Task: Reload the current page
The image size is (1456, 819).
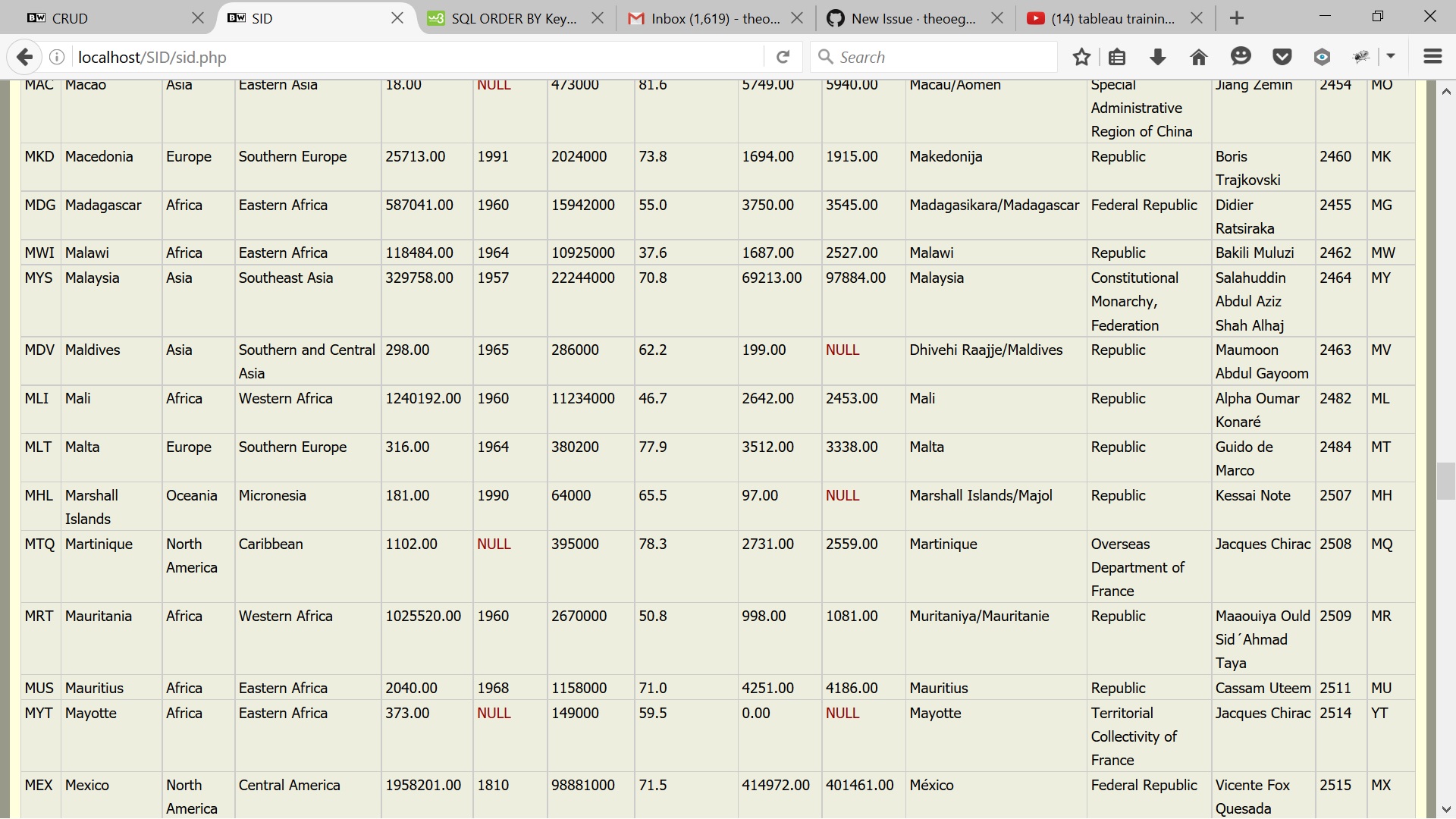Action: point(783,57)
